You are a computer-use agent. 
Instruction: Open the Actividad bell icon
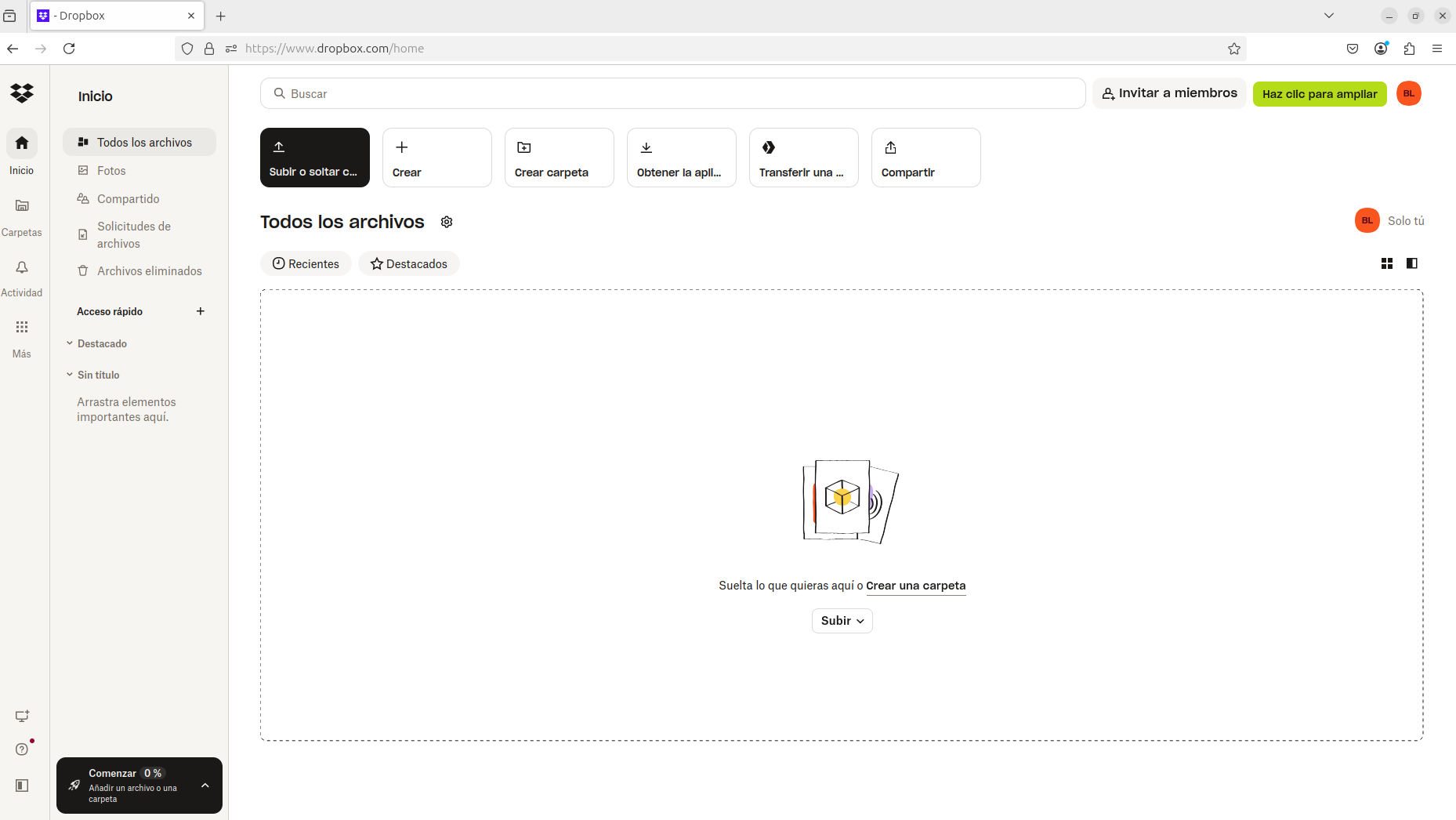point(22,267)
